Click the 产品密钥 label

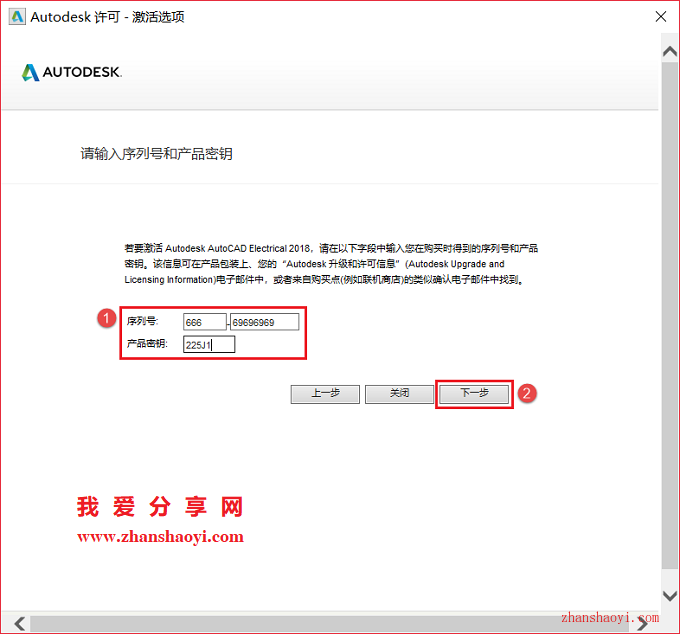147,344
